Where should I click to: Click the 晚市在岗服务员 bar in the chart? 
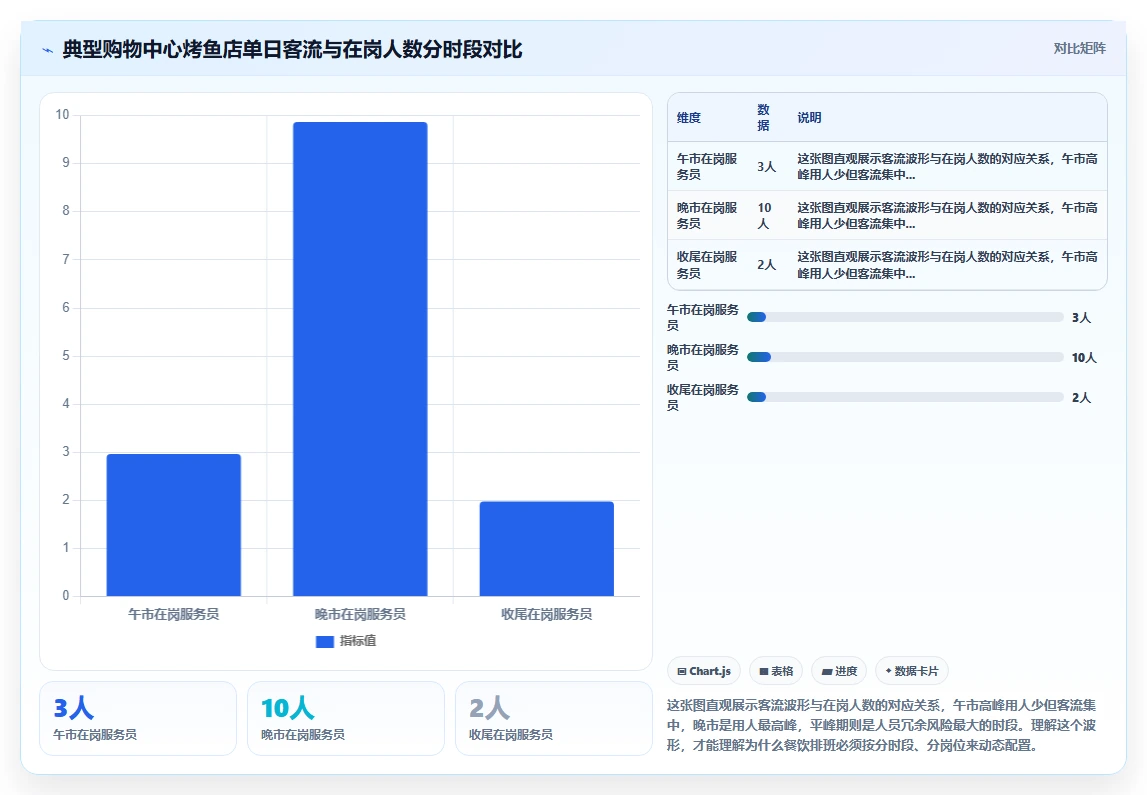click(360, 359)
